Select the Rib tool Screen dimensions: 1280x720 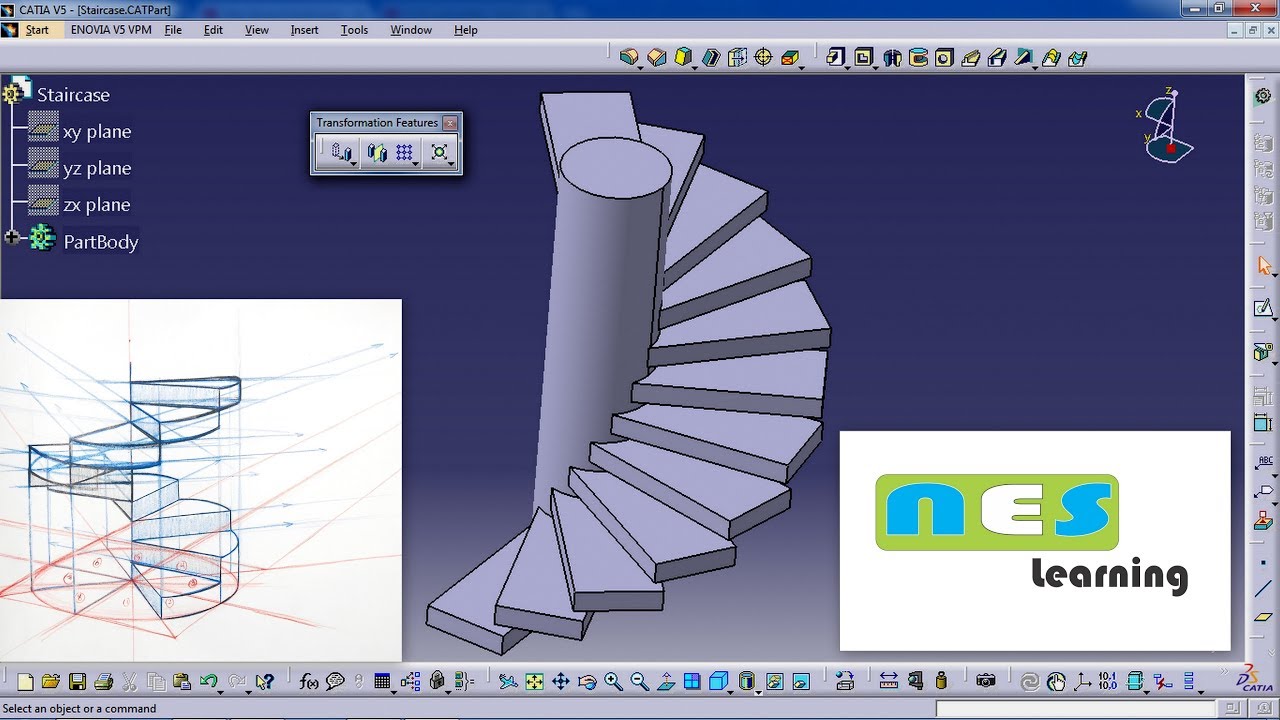point(970,58)
